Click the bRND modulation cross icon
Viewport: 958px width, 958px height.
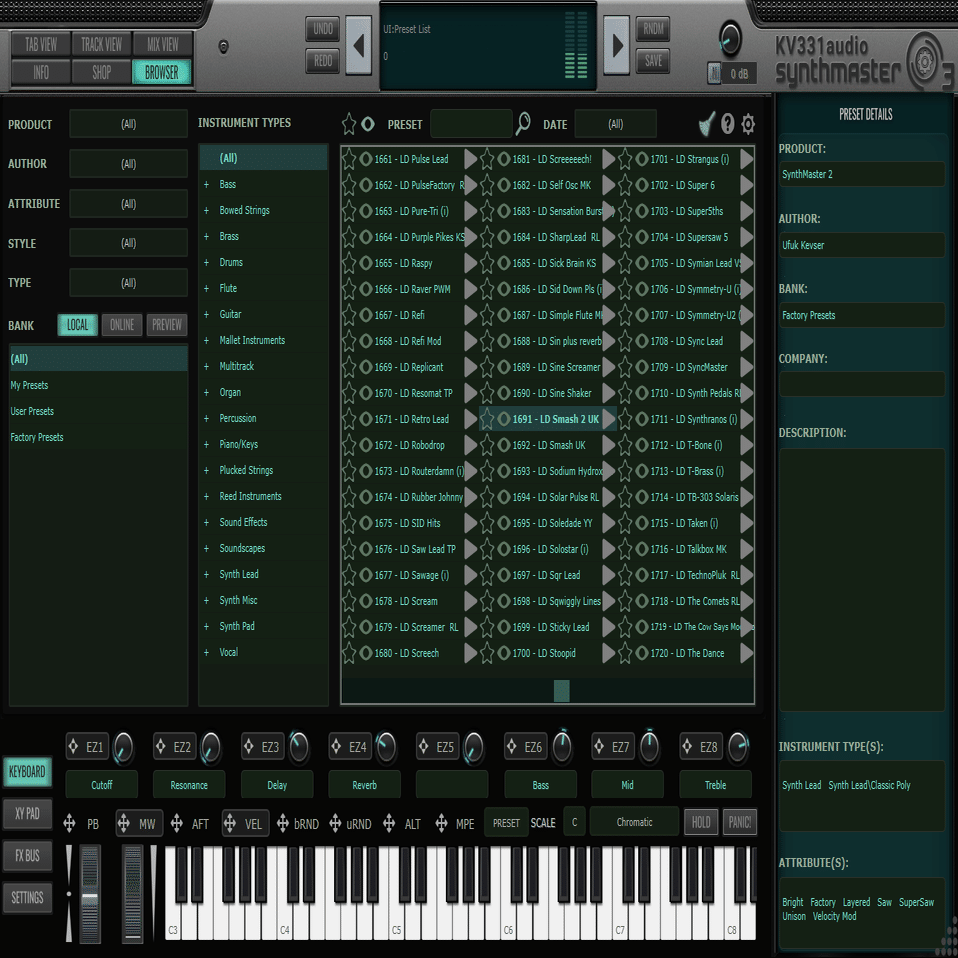pos(283,824)
